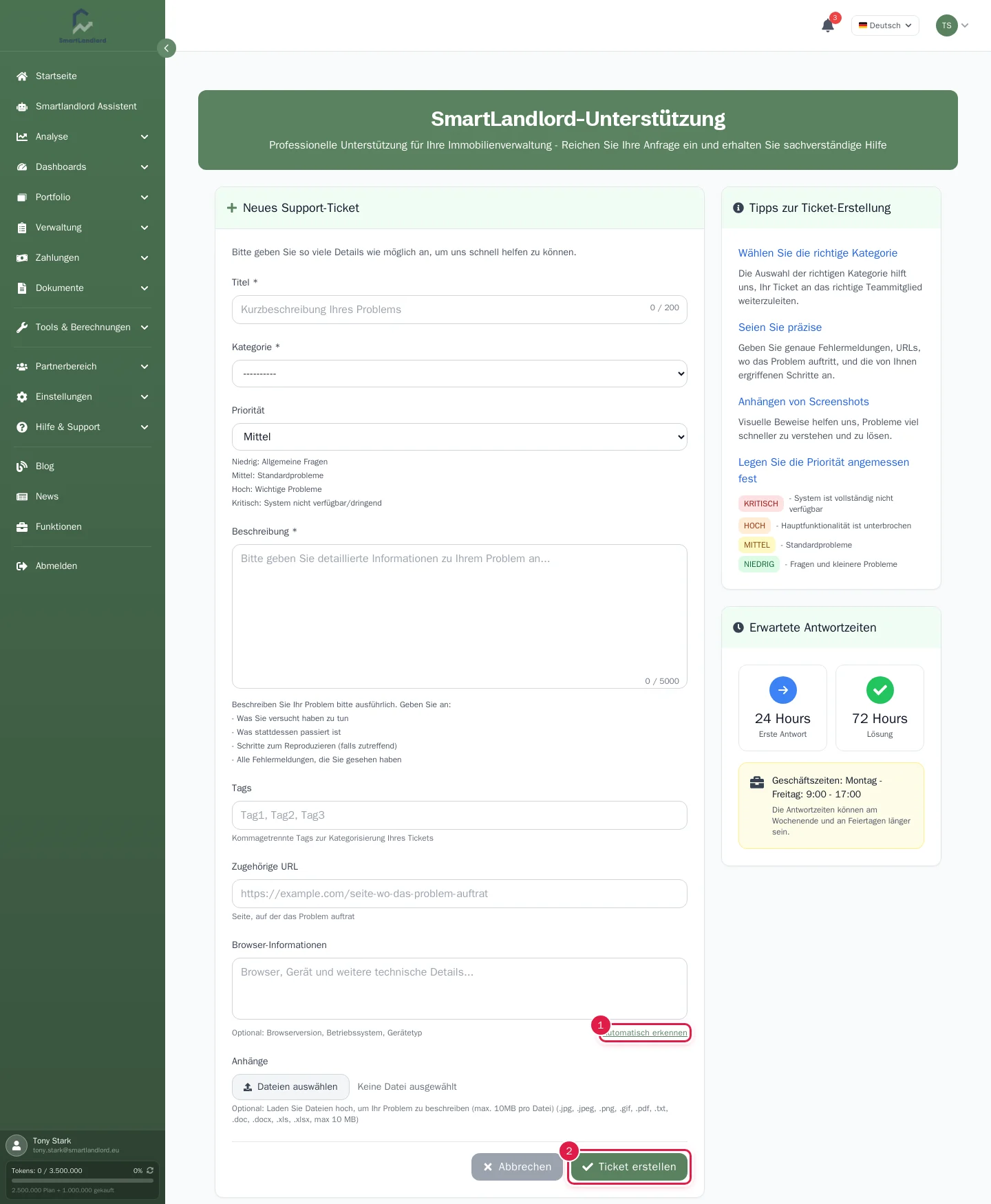Click the Hilfe & Support question icon

point(22,427)
